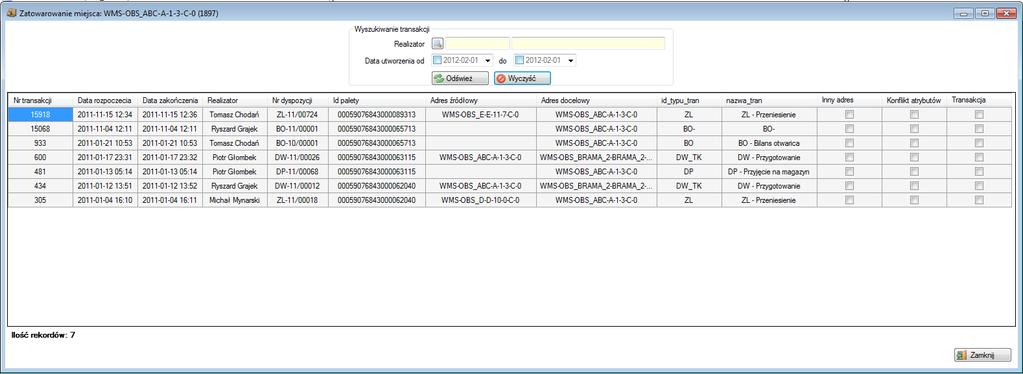This screenshot has height=374, width=1023.
Task: Click 'BO - Bilans otwarcia' cell
Action: click(x=769, y=143)
